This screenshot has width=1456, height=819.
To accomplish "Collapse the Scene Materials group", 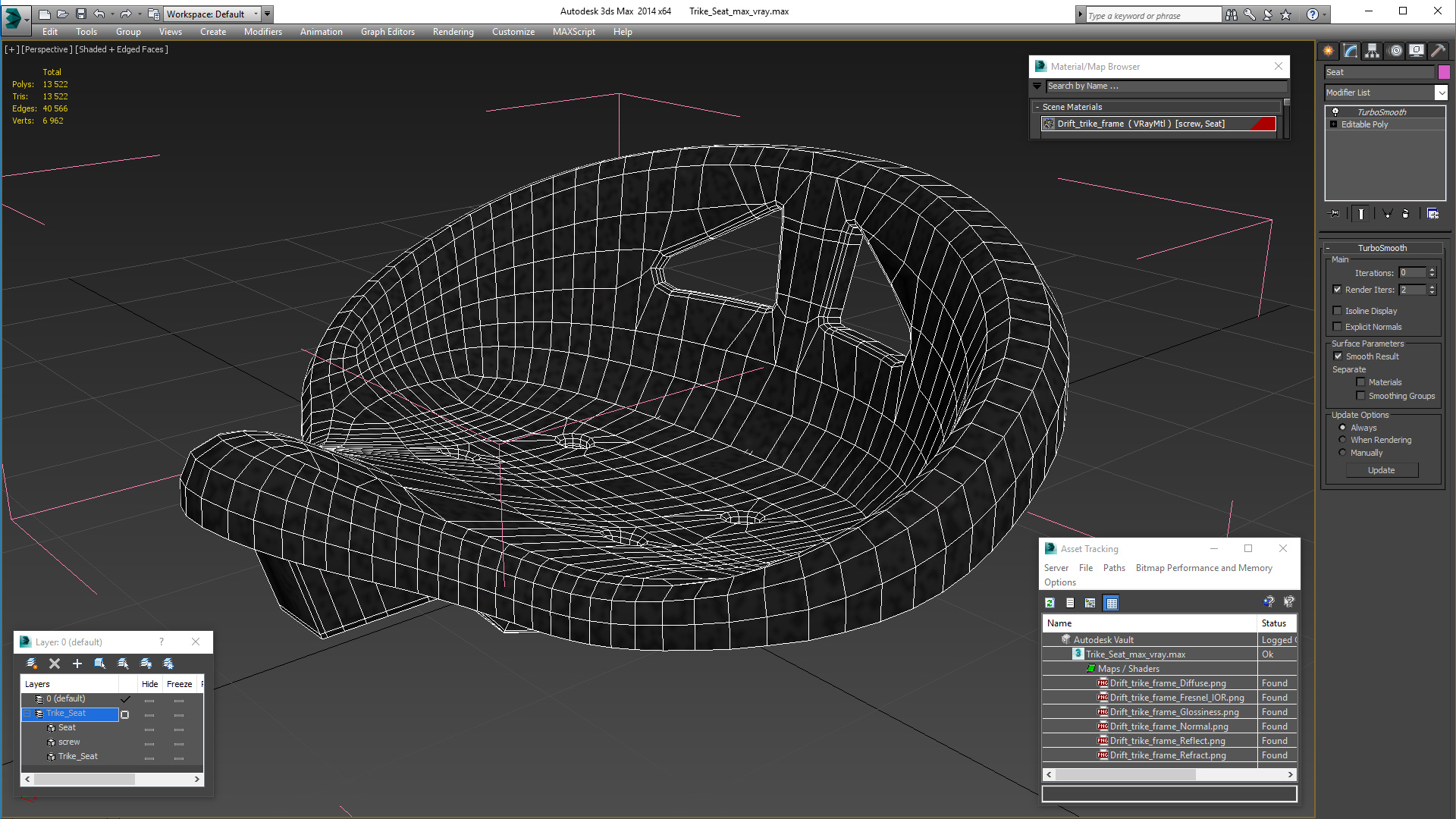I will (1037, 107).
